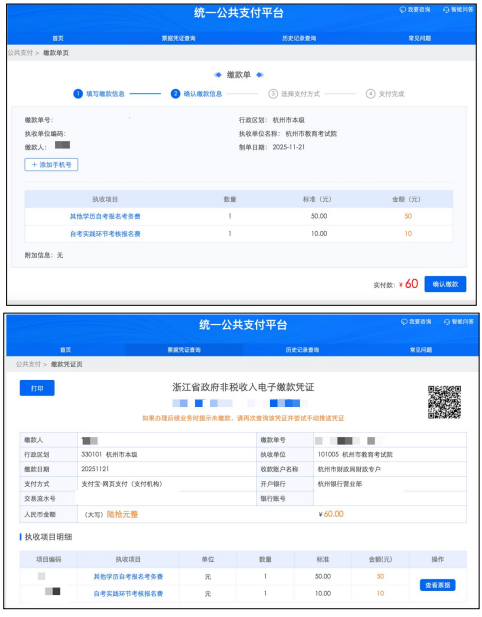Click step 3 选择支付方式

tap(294, 94)
